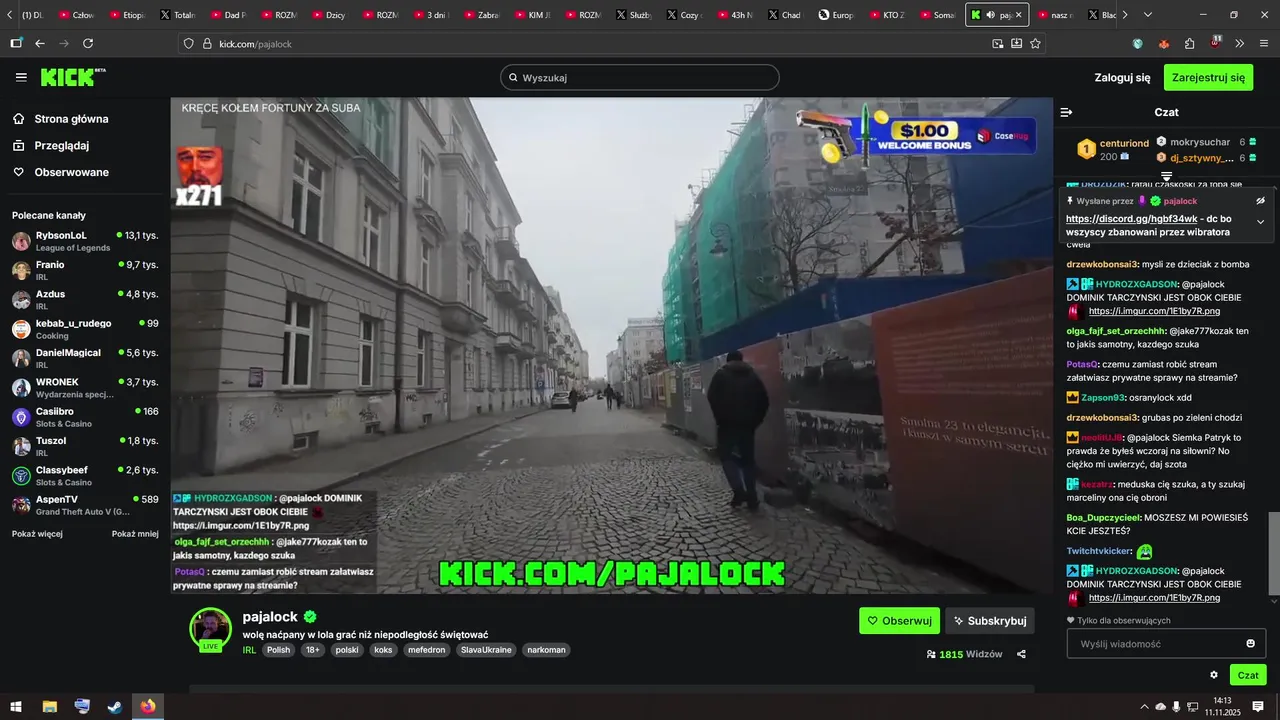Focus the Wyślij wiadomość chat input
The image size is (1280, 720).
(x=1166, y=643)
